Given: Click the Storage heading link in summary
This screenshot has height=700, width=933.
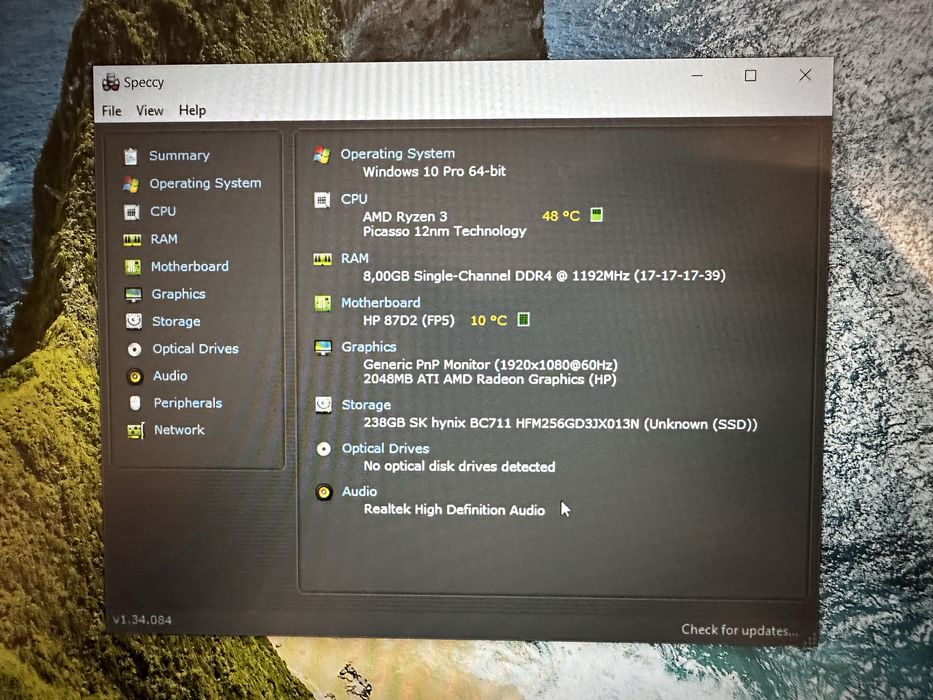Looking at the screenshot, I should (366, 405).
